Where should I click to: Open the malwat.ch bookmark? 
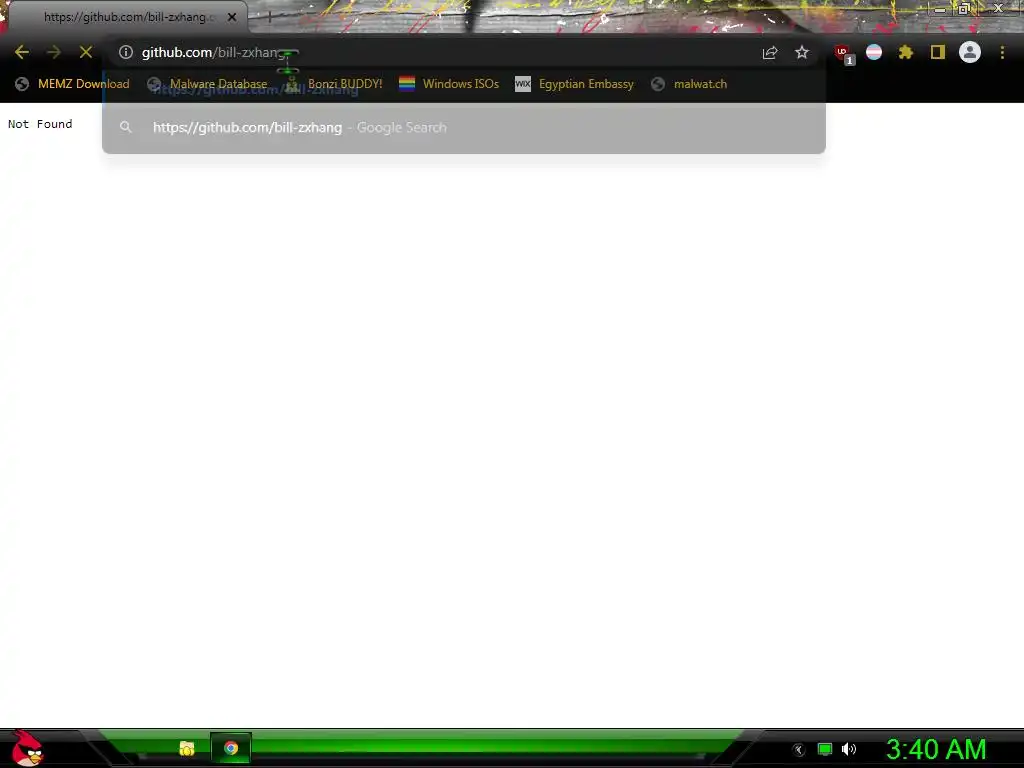point(689,84)
